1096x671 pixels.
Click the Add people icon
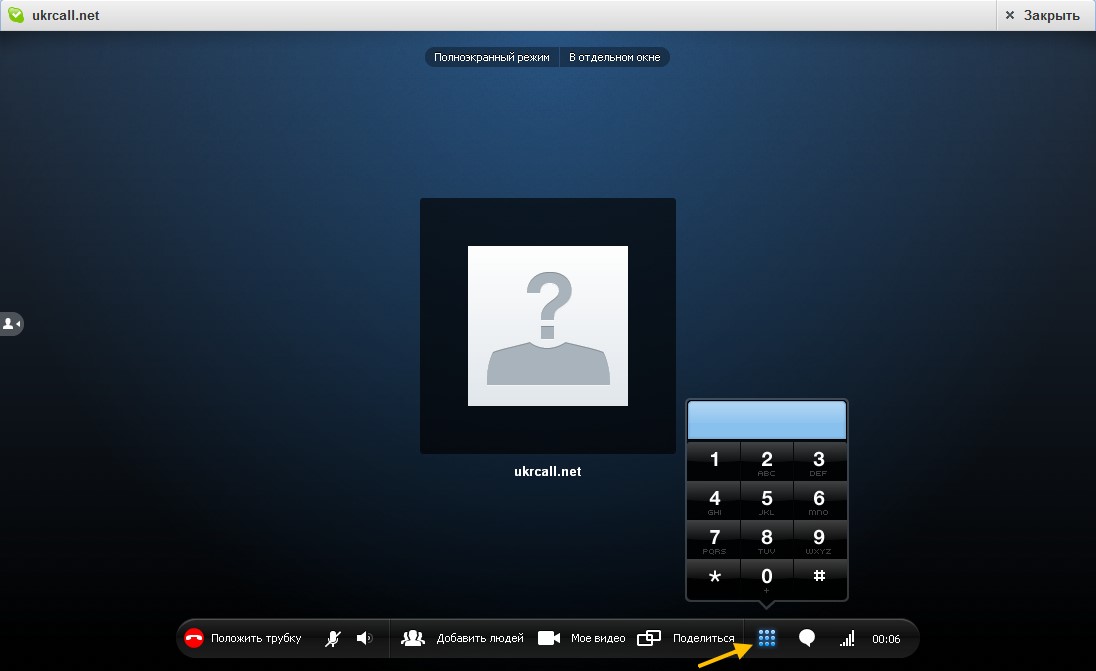[413, 638]
